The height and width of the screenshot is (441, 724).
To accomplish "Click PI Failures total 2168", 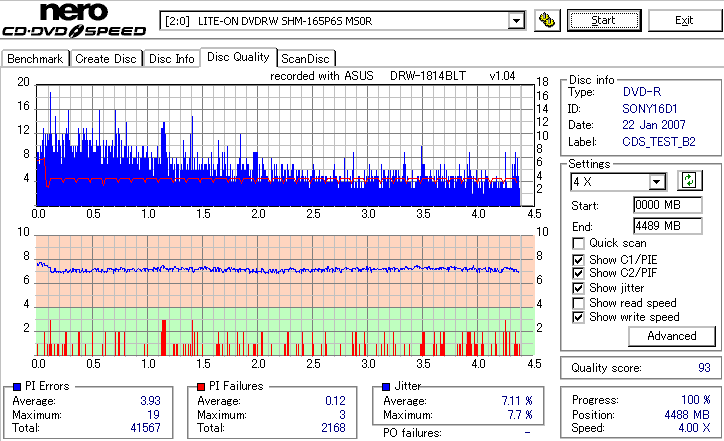I will click(333, 428).
